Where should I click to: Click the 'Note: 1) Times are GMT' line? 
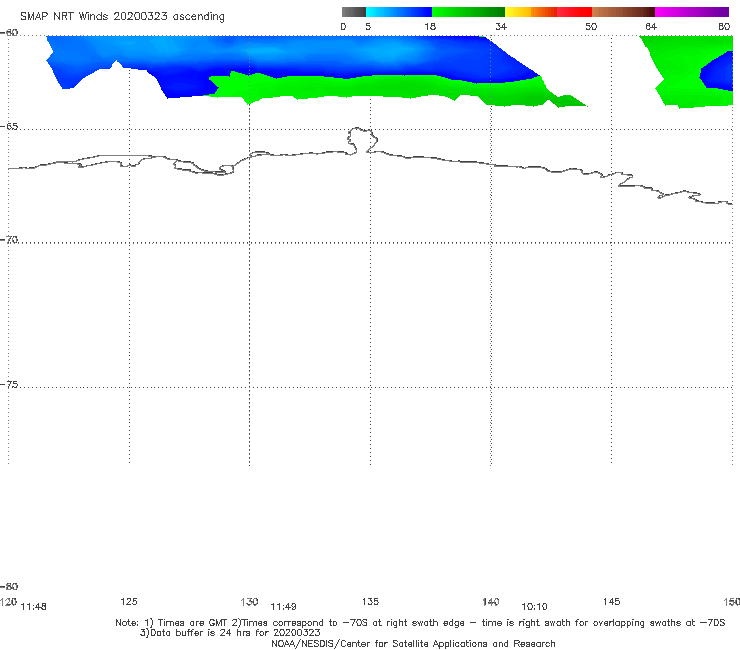pyautogui.click(x=420, y=623)
